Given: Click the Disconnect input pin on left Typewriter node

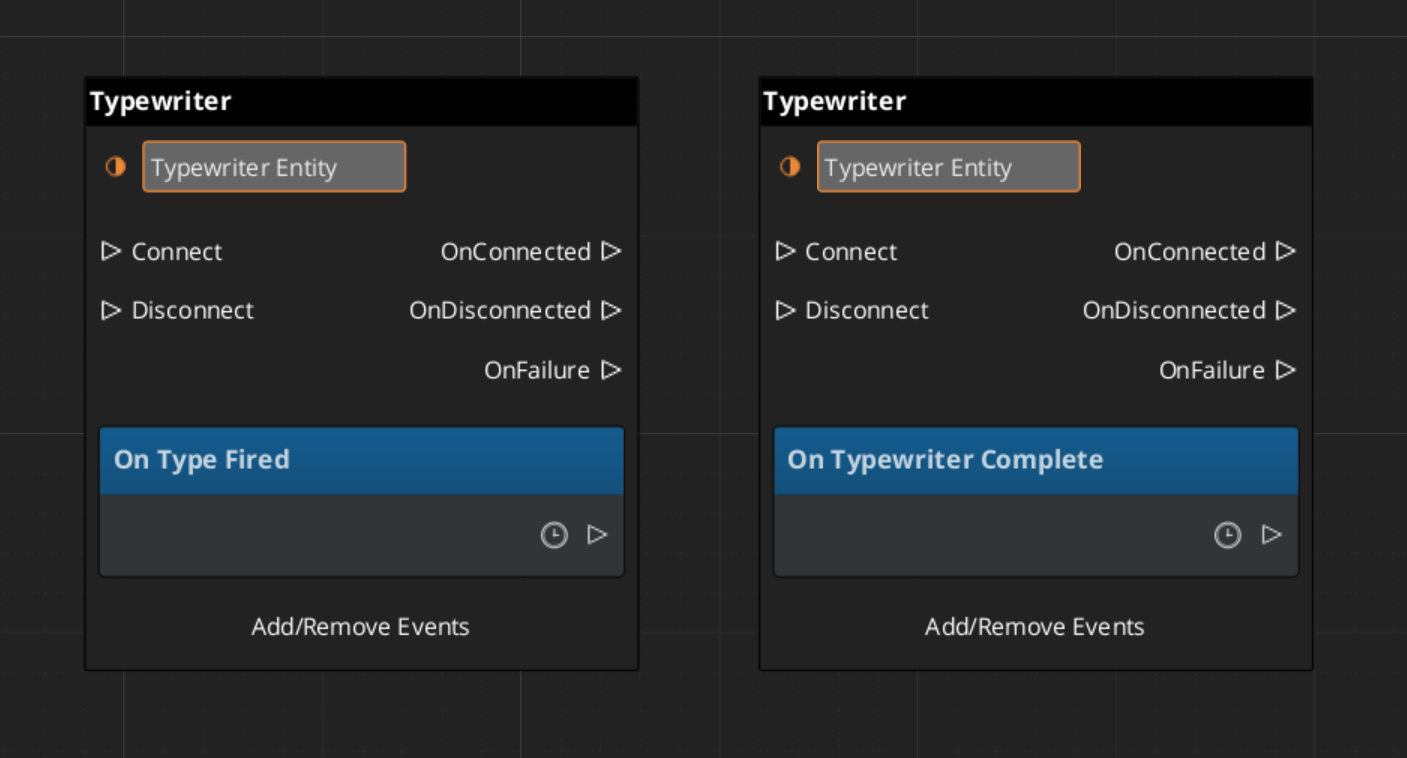Looking at the screenshot, I should (111, 311).
